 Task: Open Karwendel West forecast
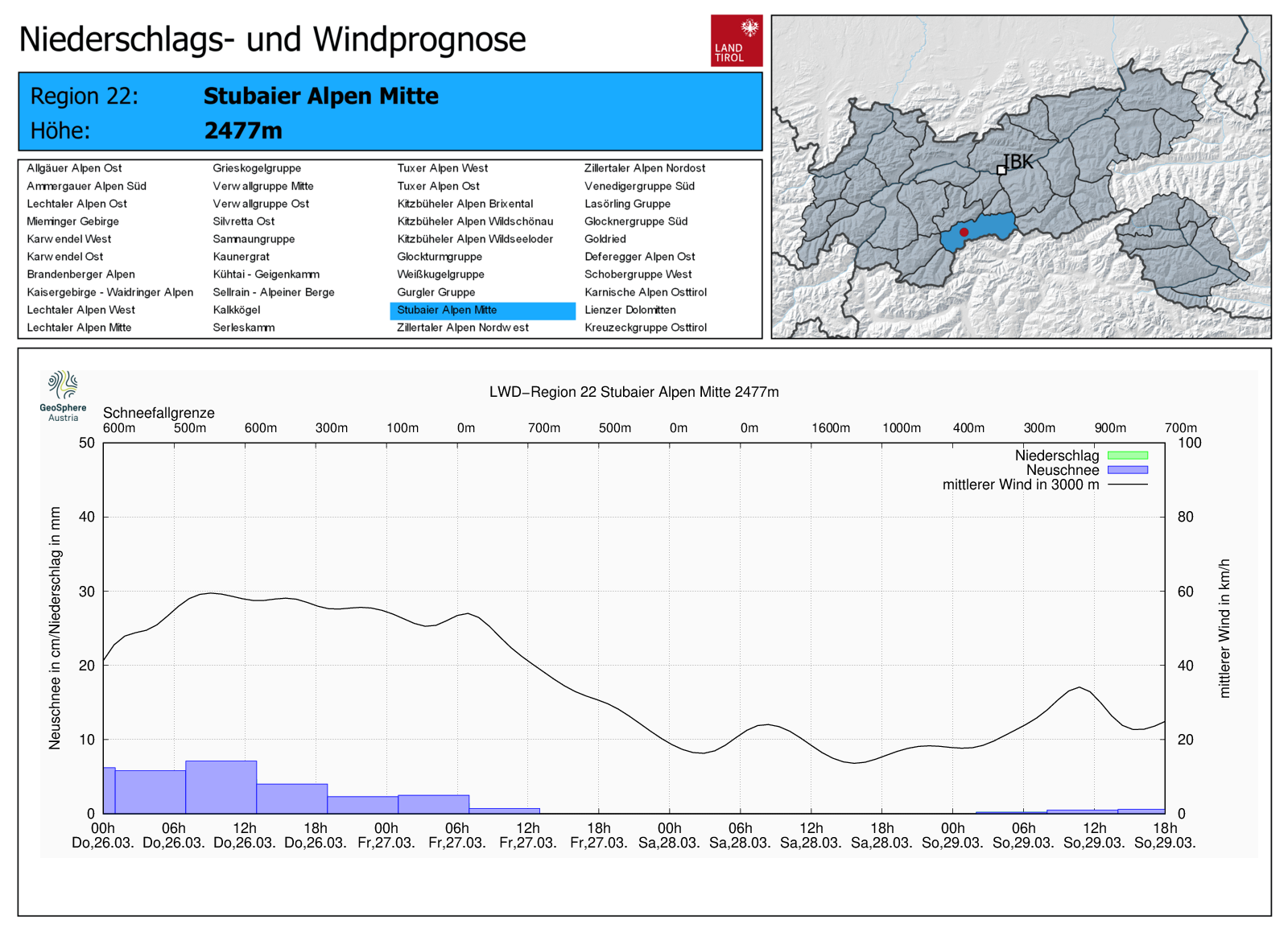pos(69,239)
